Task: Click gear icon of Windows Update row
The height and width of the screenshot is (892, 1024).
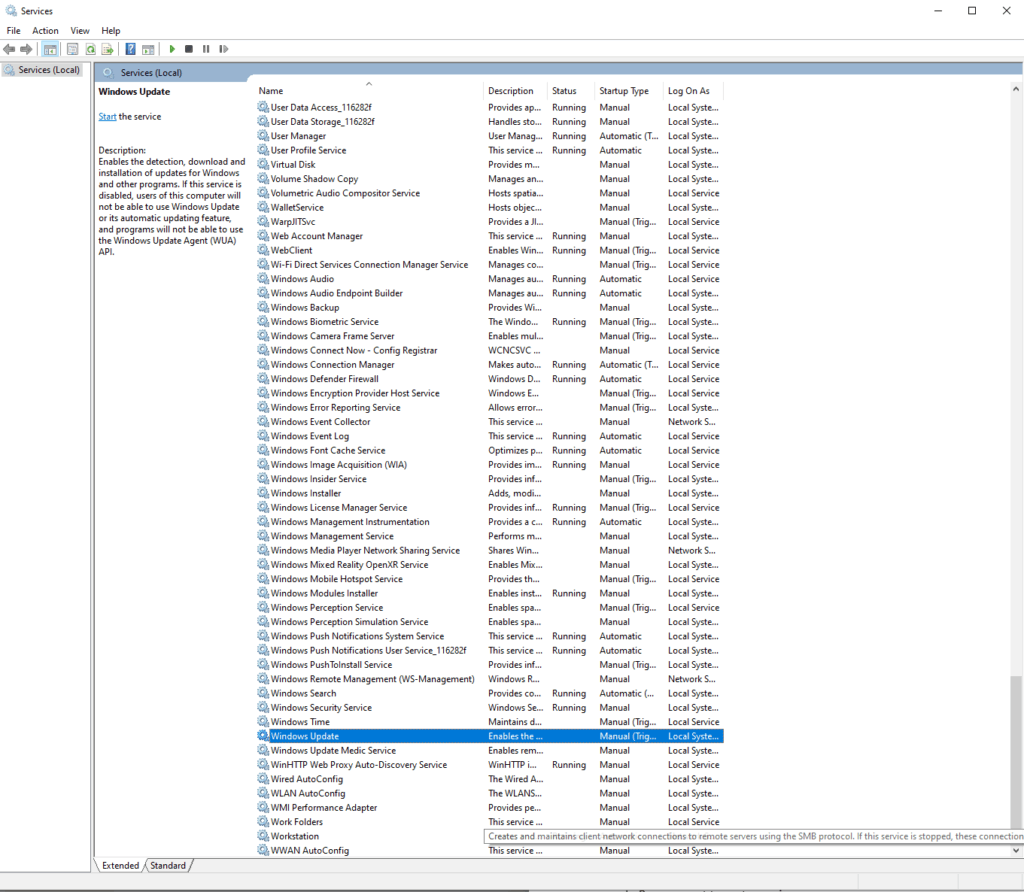Action: (263, 736)
